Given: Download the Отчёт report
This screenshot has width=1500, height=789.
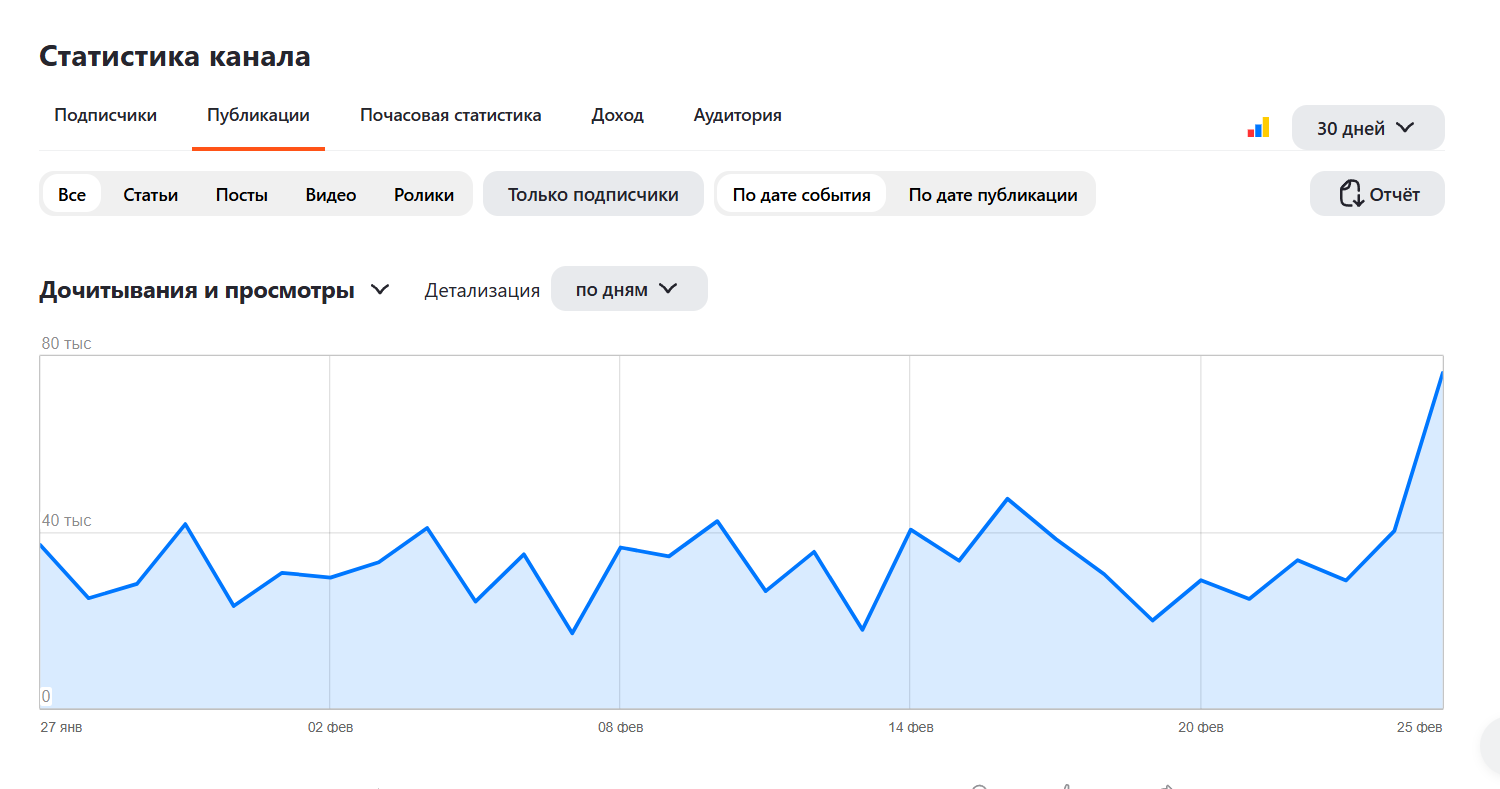Looking at the screenshot, I should tap(1377, 194).
